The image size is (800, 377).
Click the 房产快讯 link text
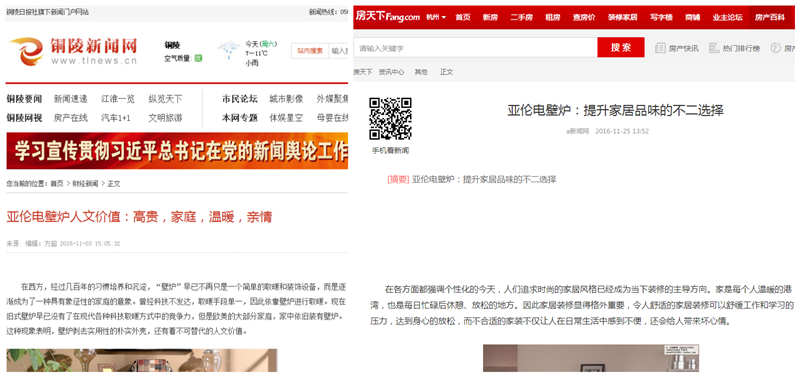tap(683, 48)
